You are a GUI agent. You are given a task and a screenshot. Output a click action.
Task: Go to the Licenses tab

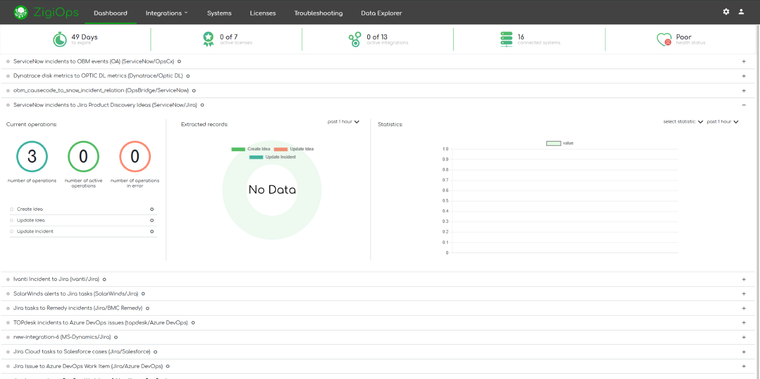click(263, 13)
